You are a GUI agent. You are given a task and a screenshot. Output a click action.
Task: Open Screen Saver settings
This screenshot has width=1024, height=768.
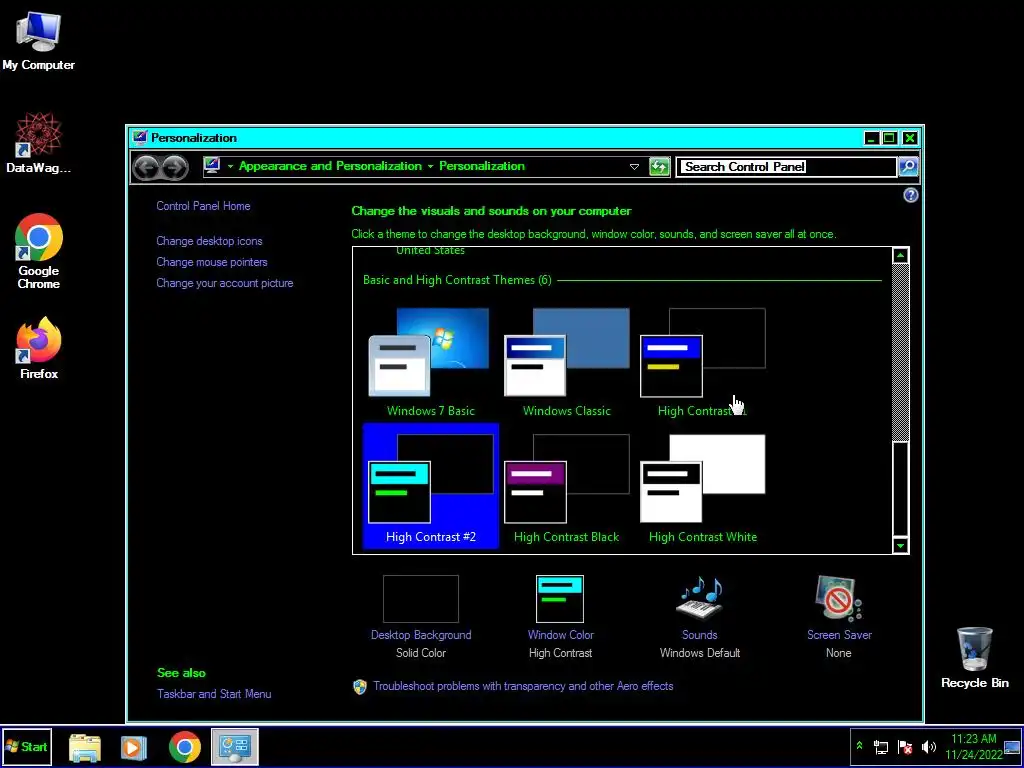click(x=839, y=616)
